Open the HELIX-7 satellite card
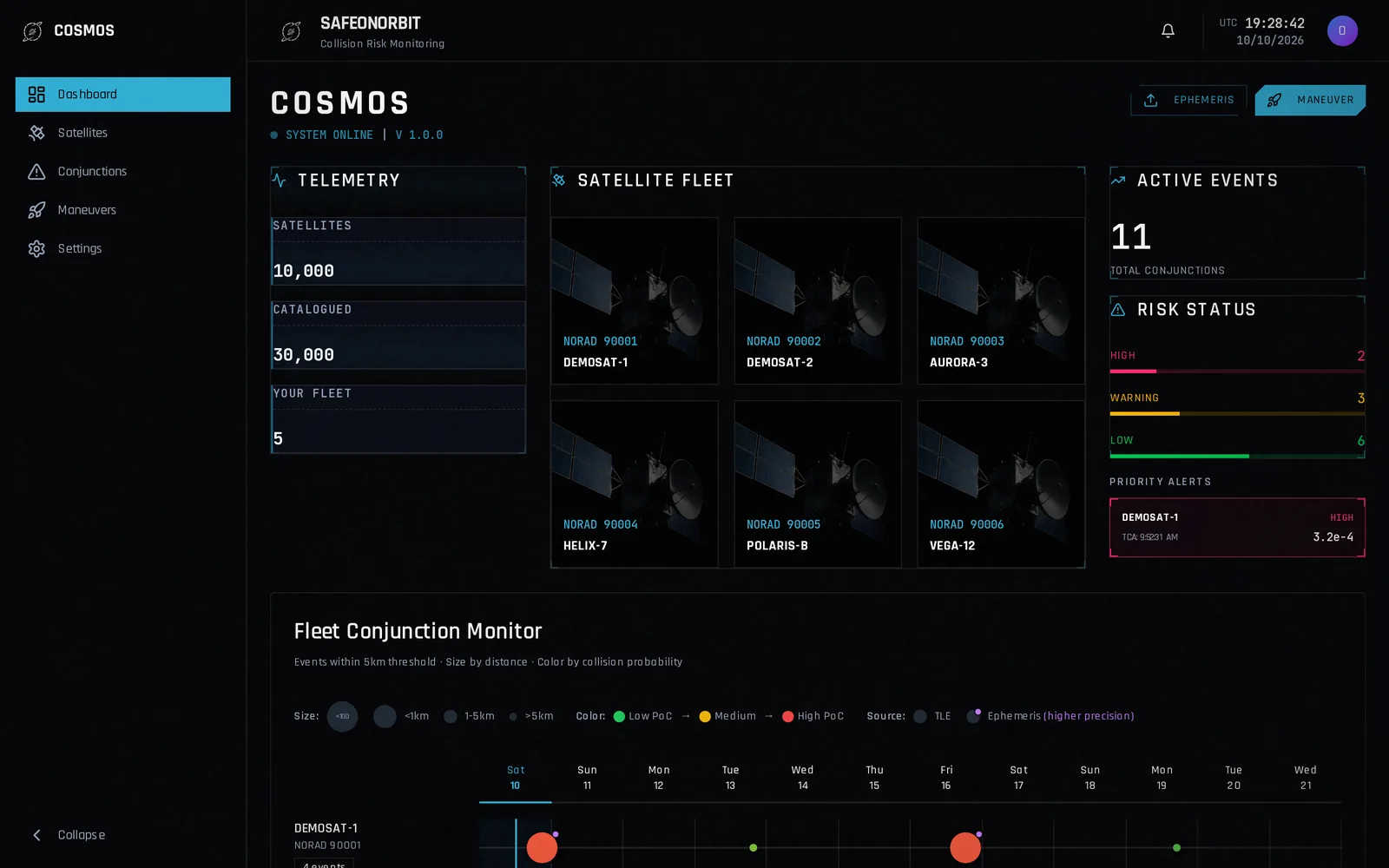This screenshot has width=1389, height=868. (635, 484)
